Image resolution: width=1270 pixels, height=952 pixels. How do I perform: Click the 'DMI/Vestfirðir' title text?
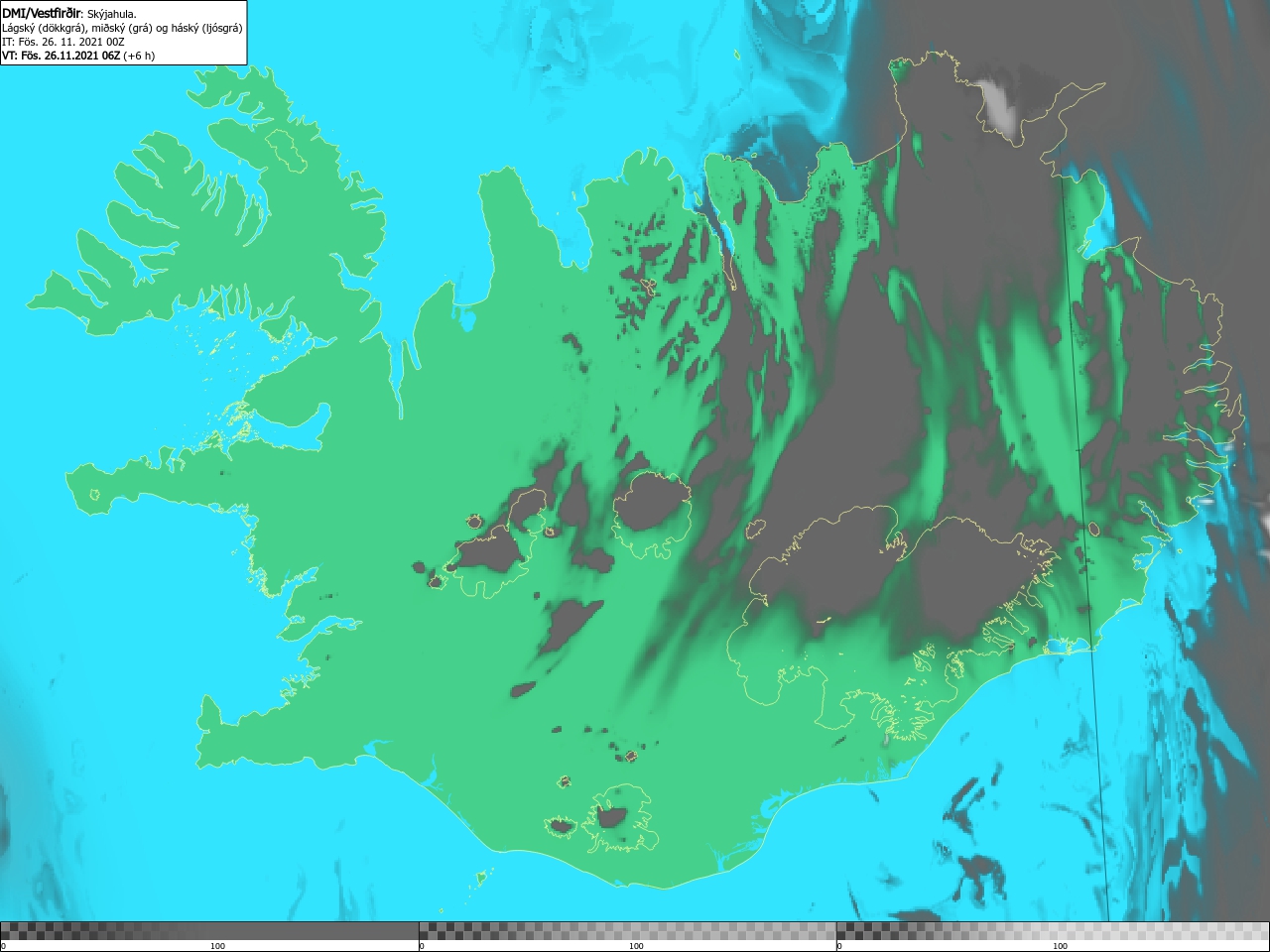[x=42, y=13]
